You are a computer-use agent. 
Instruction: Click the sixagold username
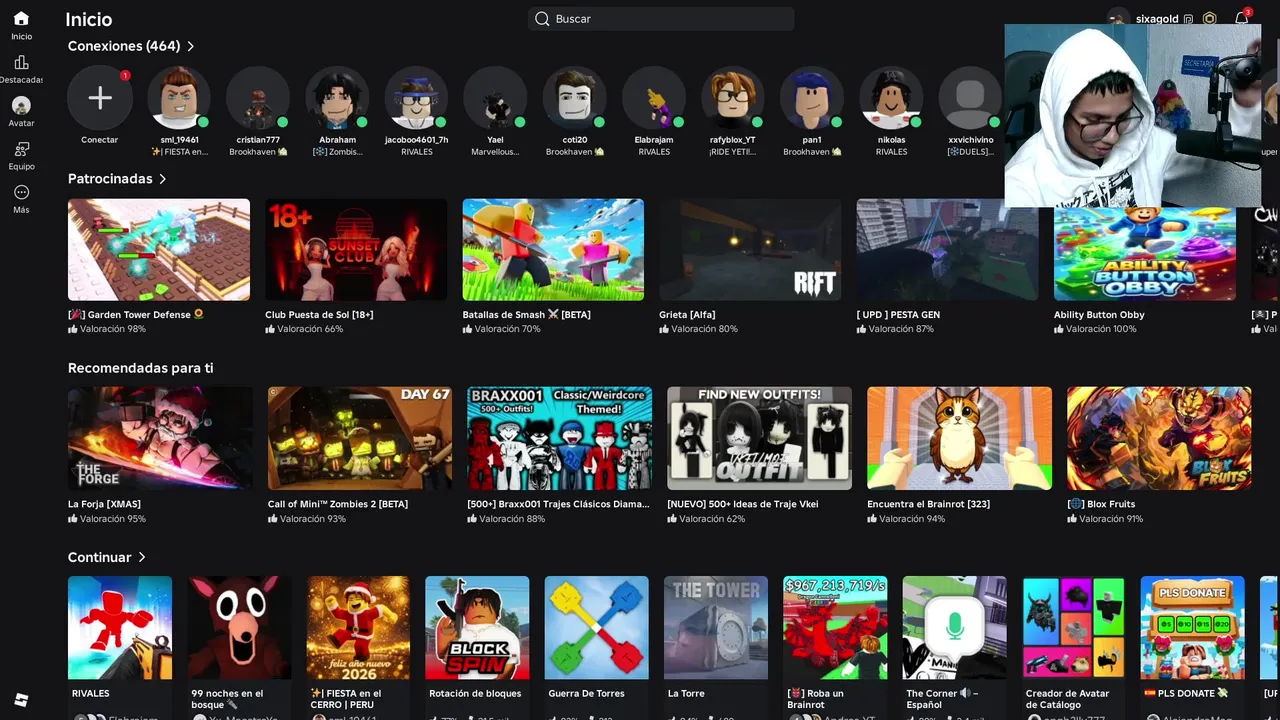[x=1158, y=19]
